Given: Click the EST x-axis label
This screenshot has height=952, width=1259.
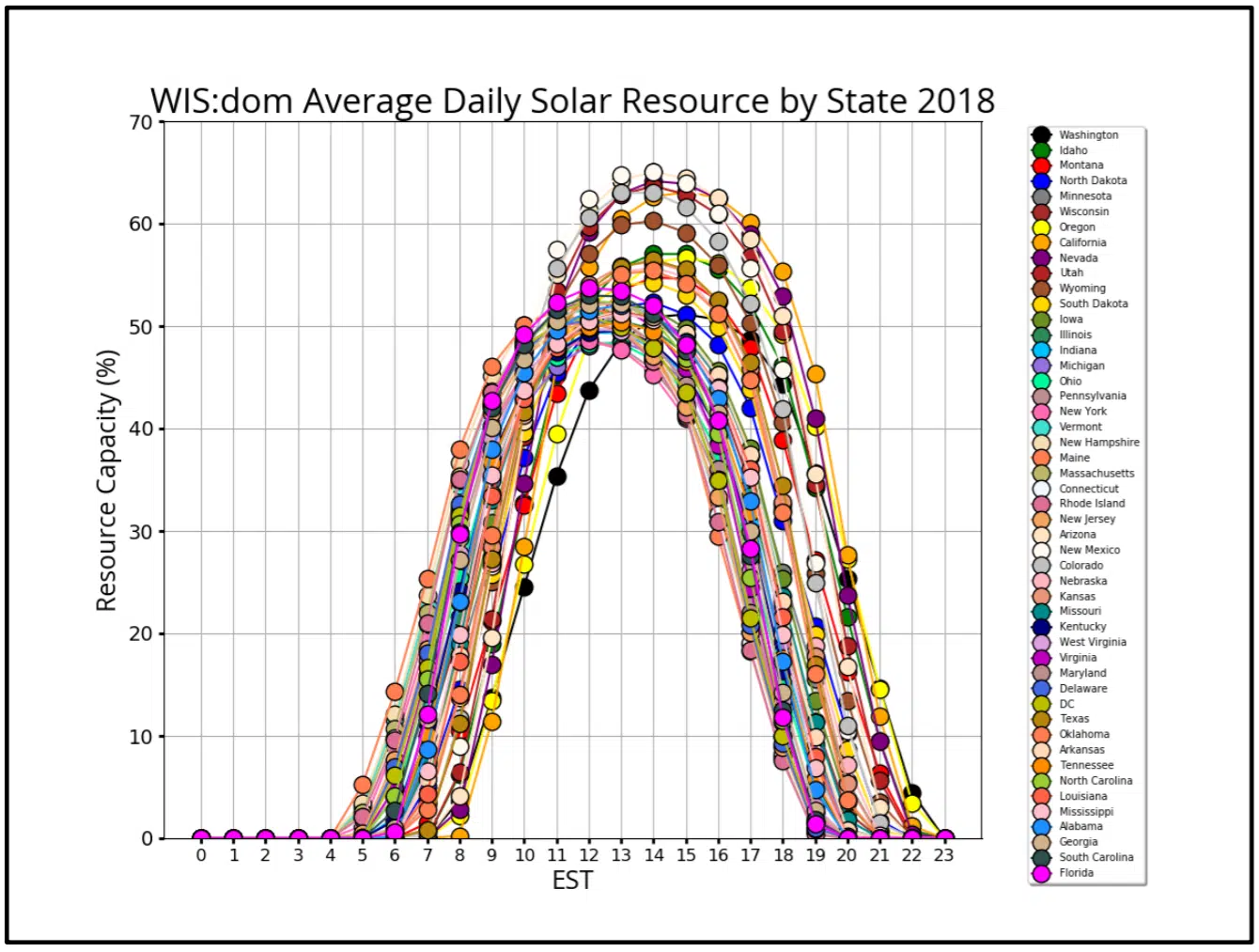Looking at the screenshot, I should (572, 881).
